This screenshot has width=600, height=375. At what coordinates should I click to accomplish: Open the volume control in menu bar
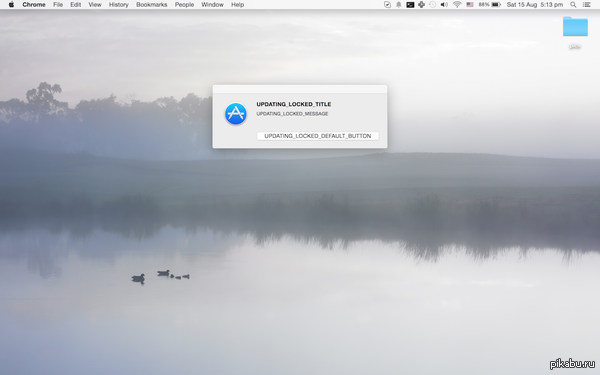click(444, 5)
